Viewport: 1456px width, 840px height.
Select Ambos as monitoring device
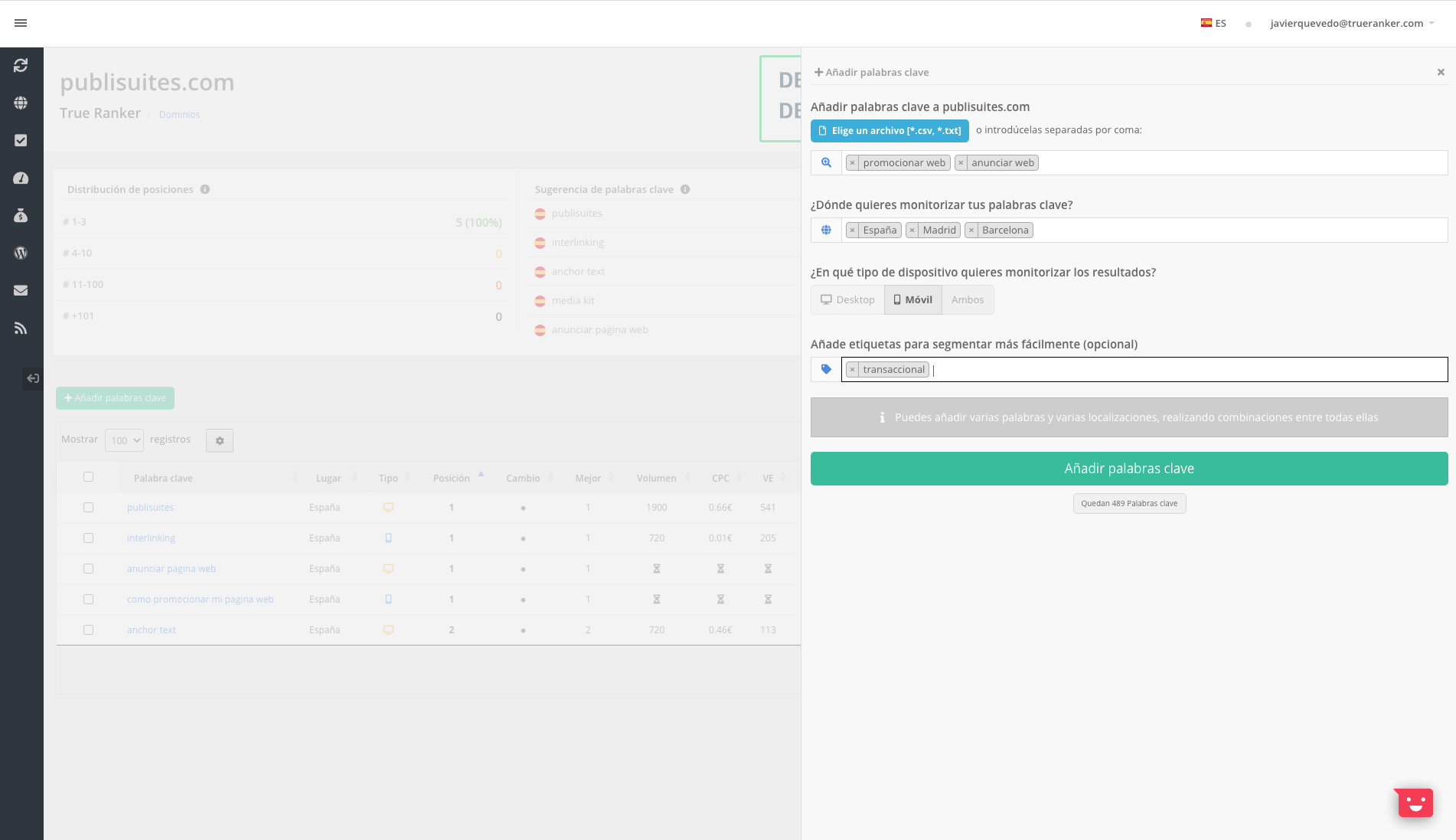click(967, 299)
